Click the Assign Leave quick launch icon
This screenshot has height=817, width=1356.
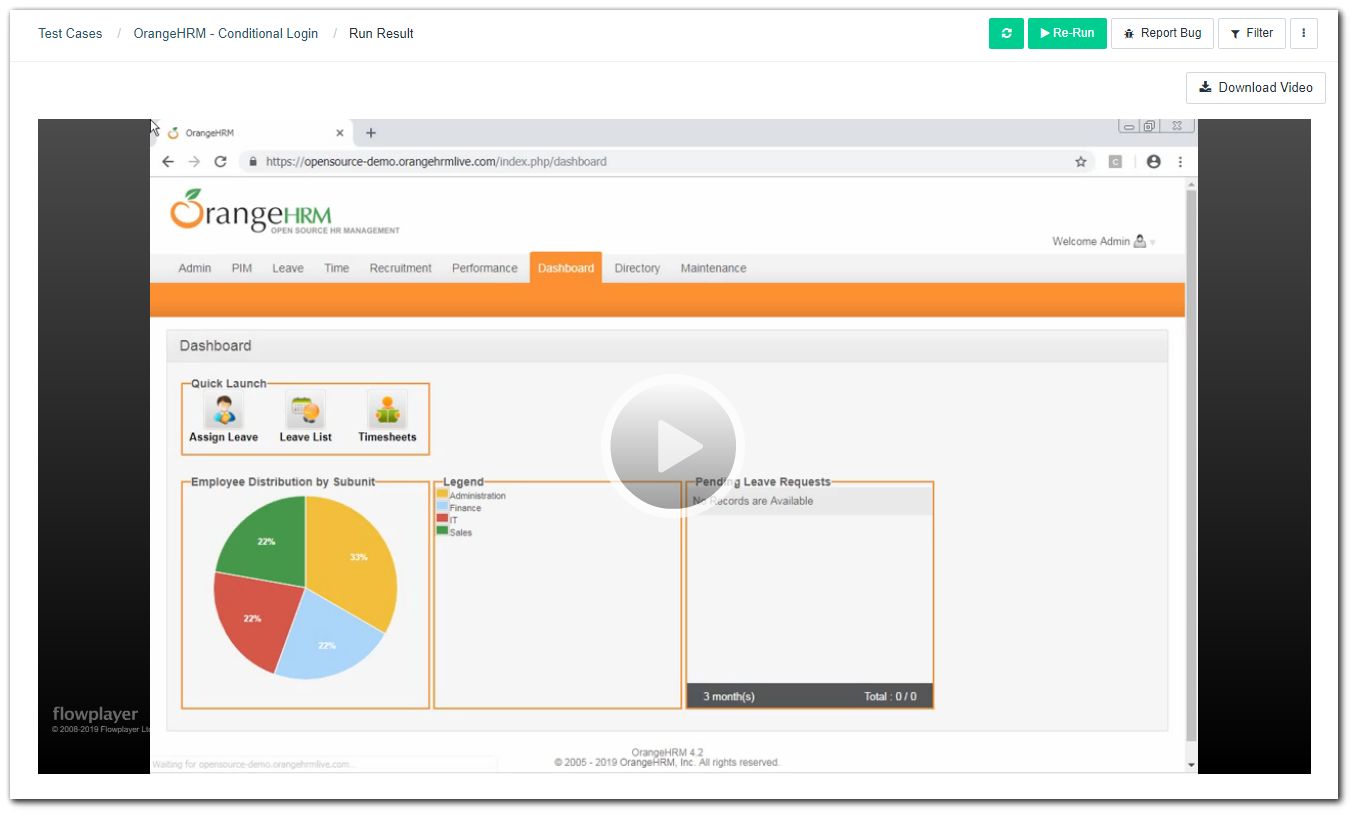(x=224, y=410)
